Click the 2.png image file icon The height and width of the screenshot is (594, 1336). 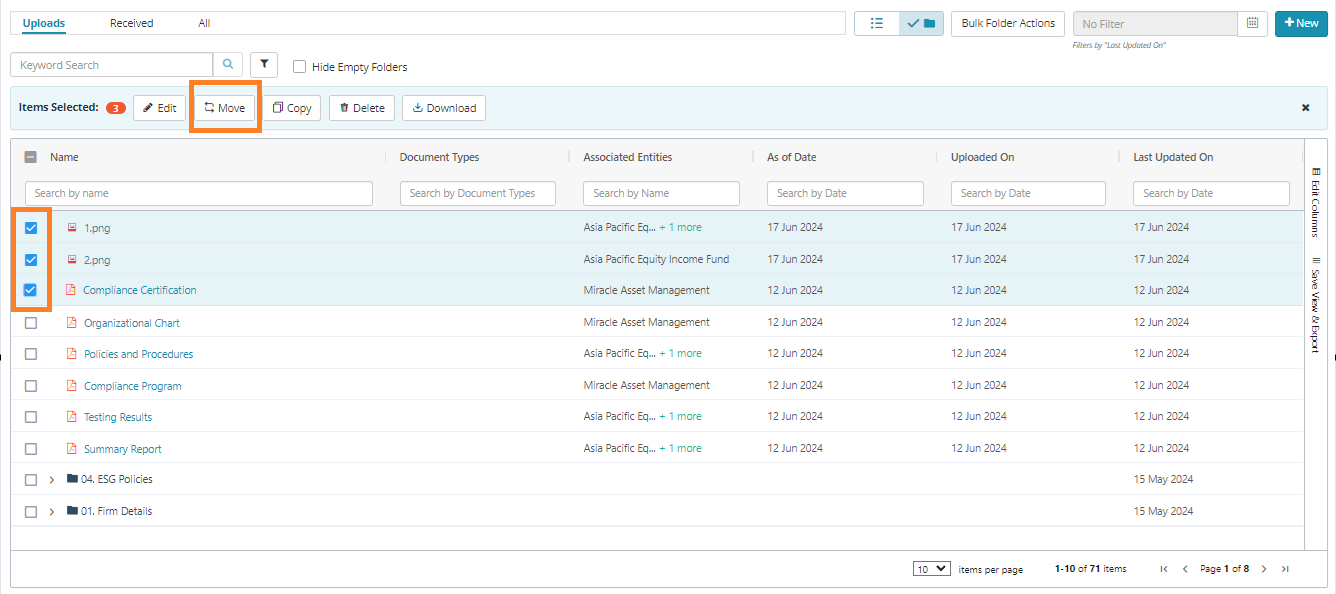(x=72, y=259)
